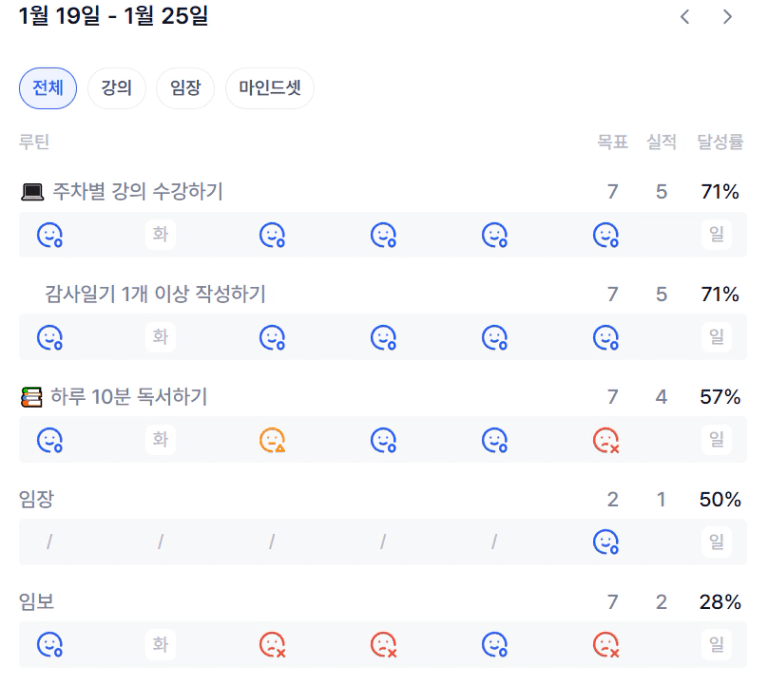Open the 1월 19일 - 1월 25일 date range

pos(113,17)
